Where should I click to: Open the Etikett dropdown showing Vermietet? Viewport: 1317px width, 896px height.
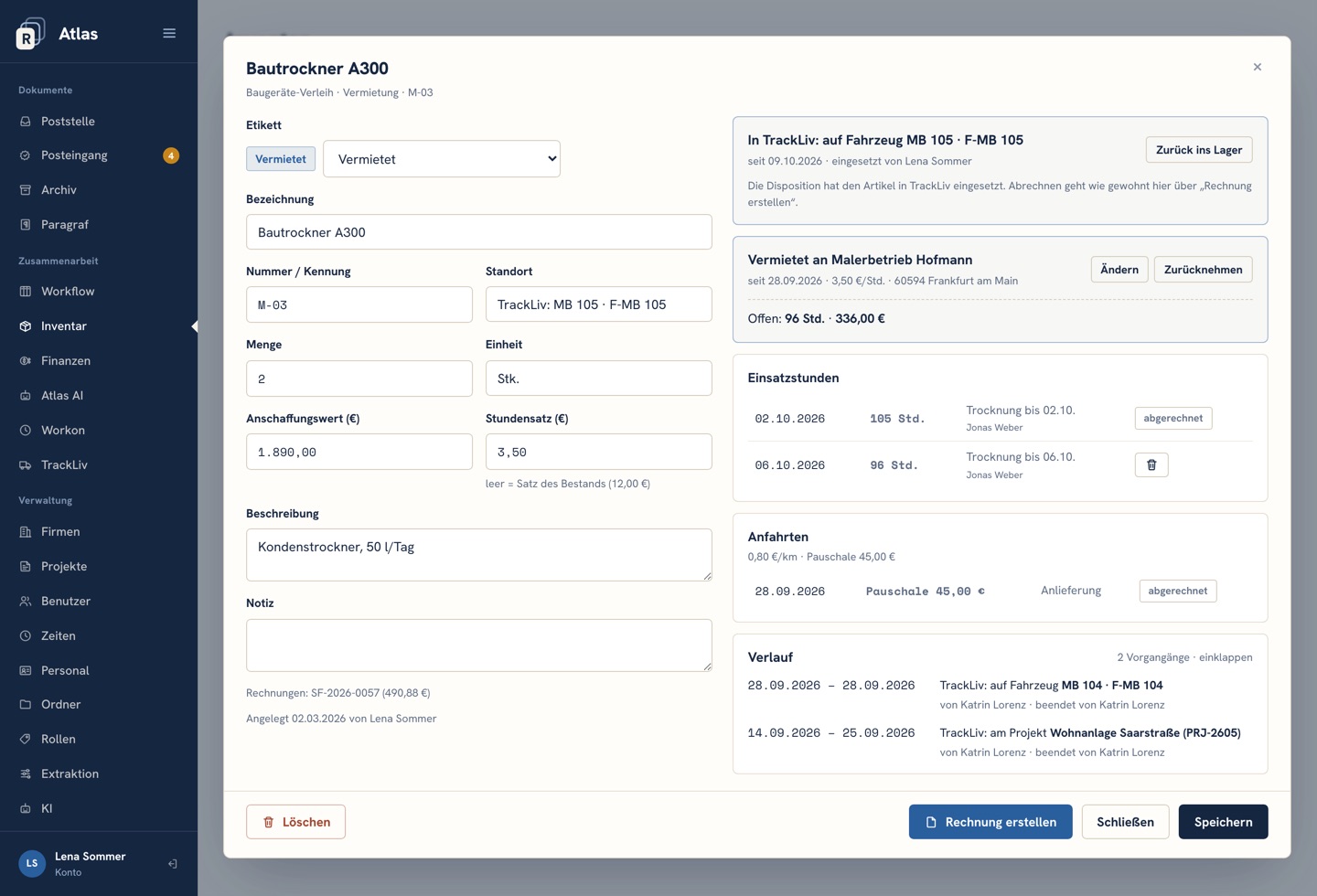tap(442, 159)
